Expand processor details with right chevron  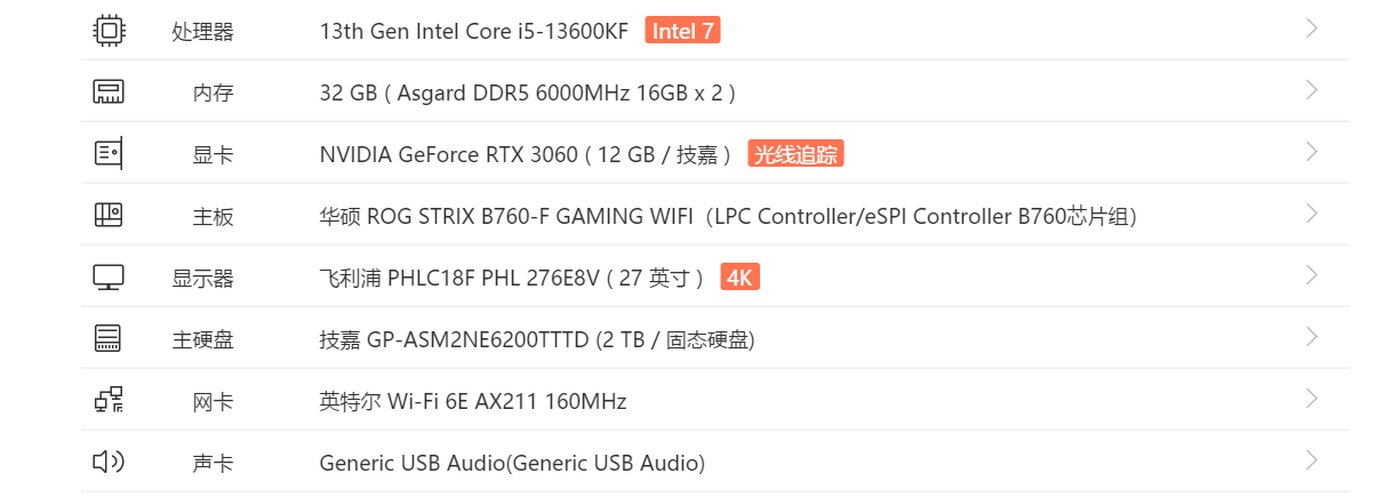pyautogui.click(x=1312, y=29)
